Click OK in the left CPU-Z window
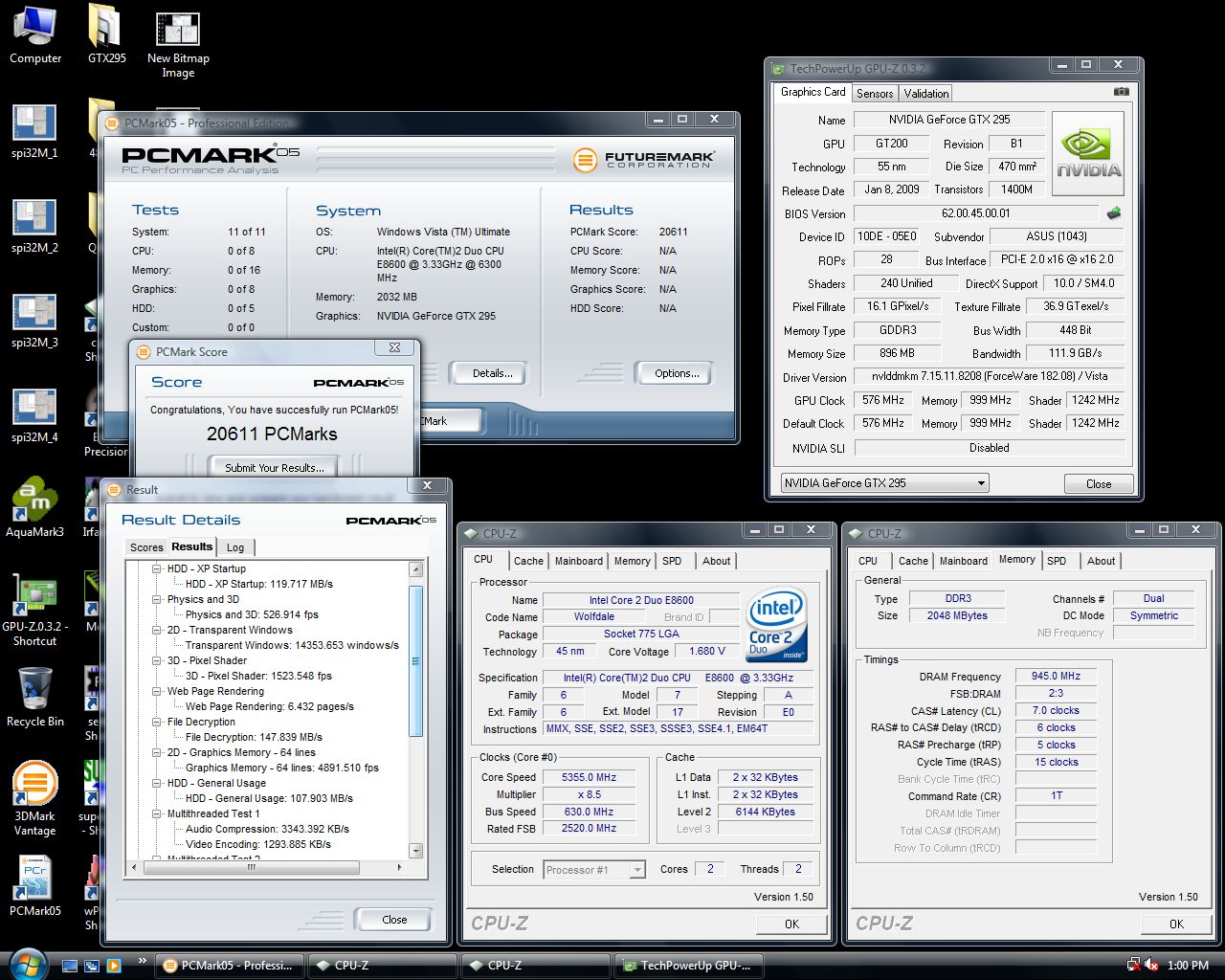The image size is (1225, 980). [x=791, y=924]
